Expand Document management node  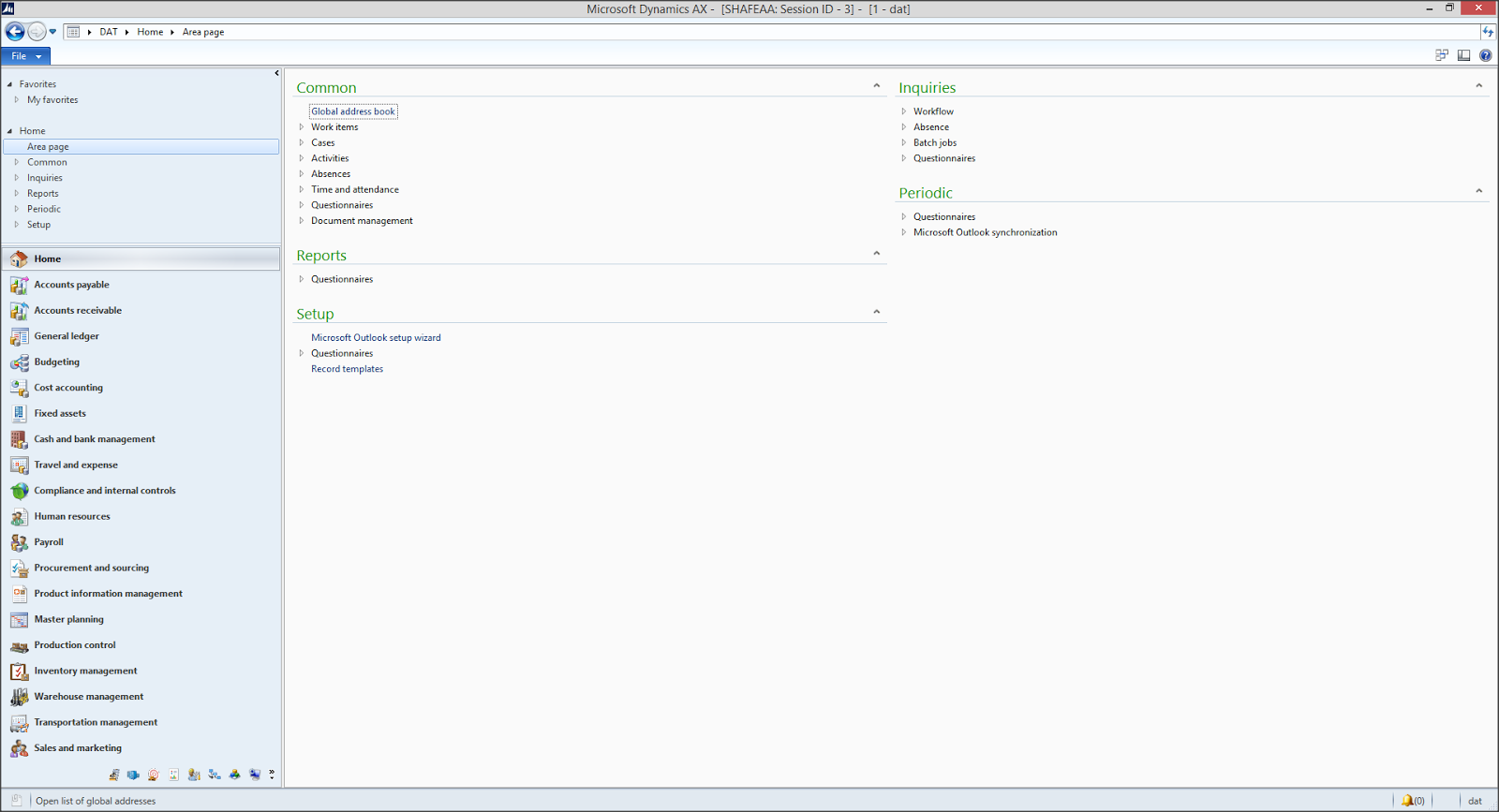click(x=302, y=221)
